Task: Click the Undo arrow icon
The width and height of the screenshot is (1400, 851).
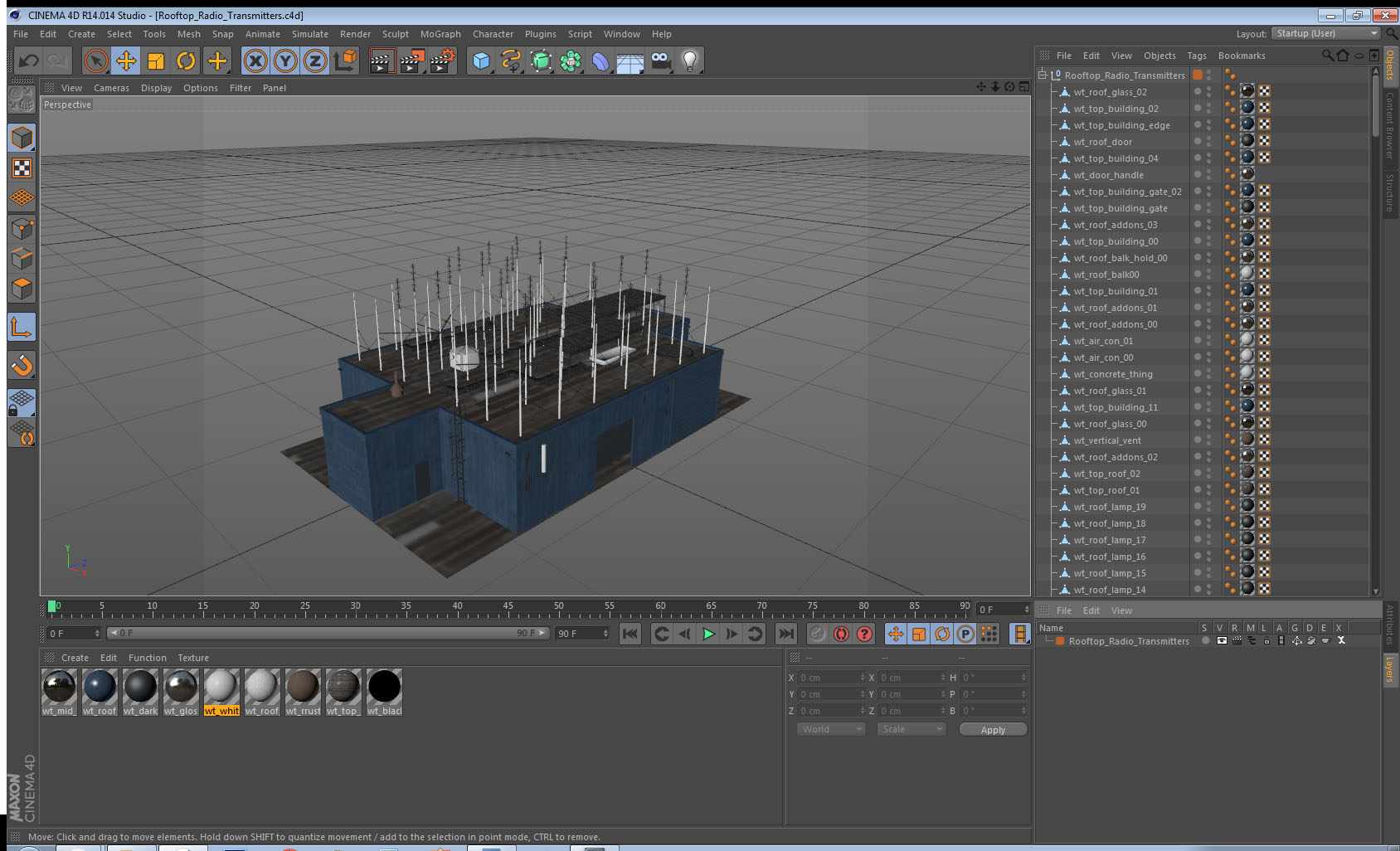Action: [x=29, y=61]
